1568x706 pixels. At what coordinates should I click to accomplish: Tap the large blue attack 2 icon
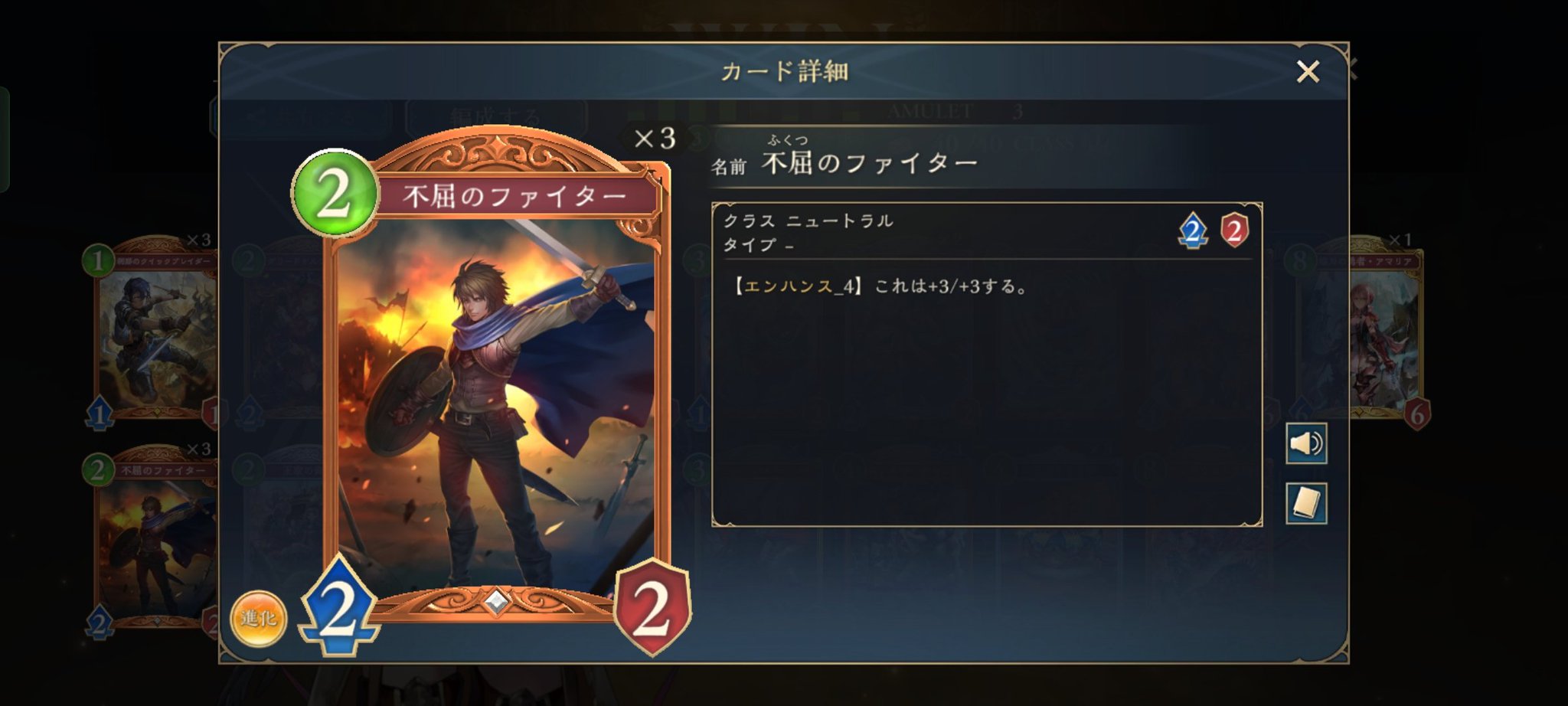coord(339,608)
